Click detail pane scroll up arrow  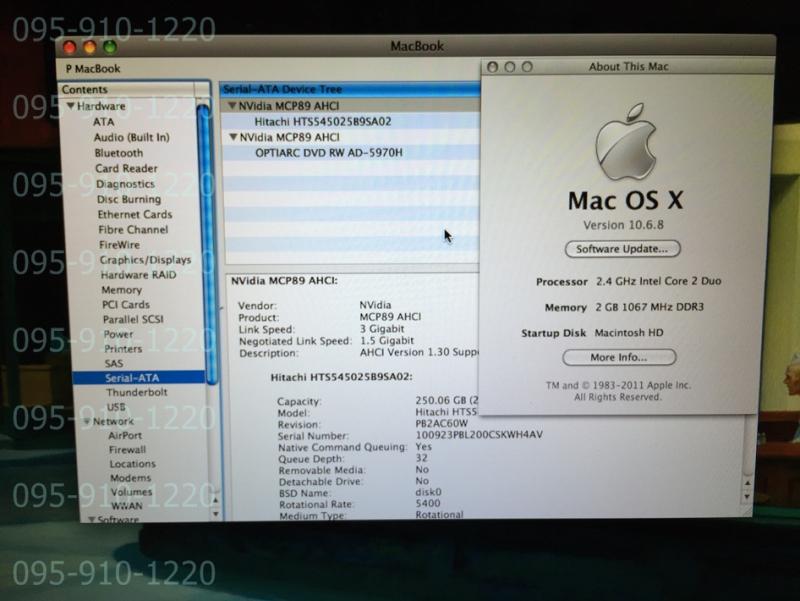pos(747,483)
